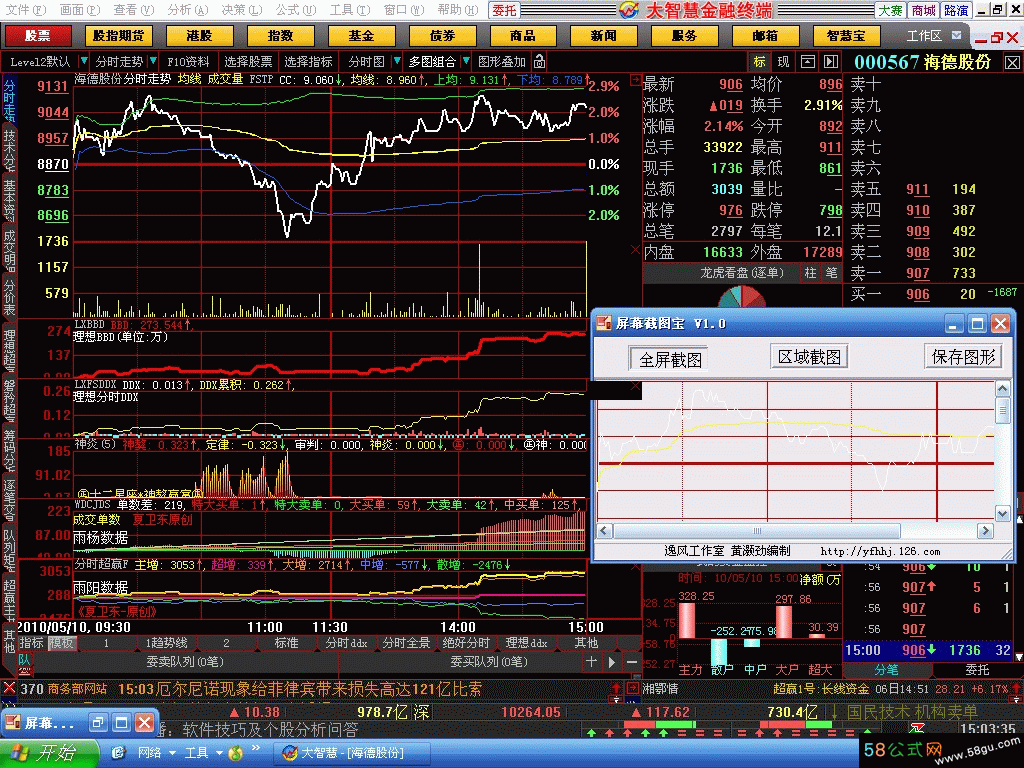Click 图形叠加 in the toolbar
This screenshot has width=1024, height=768.
click(502, 61)
